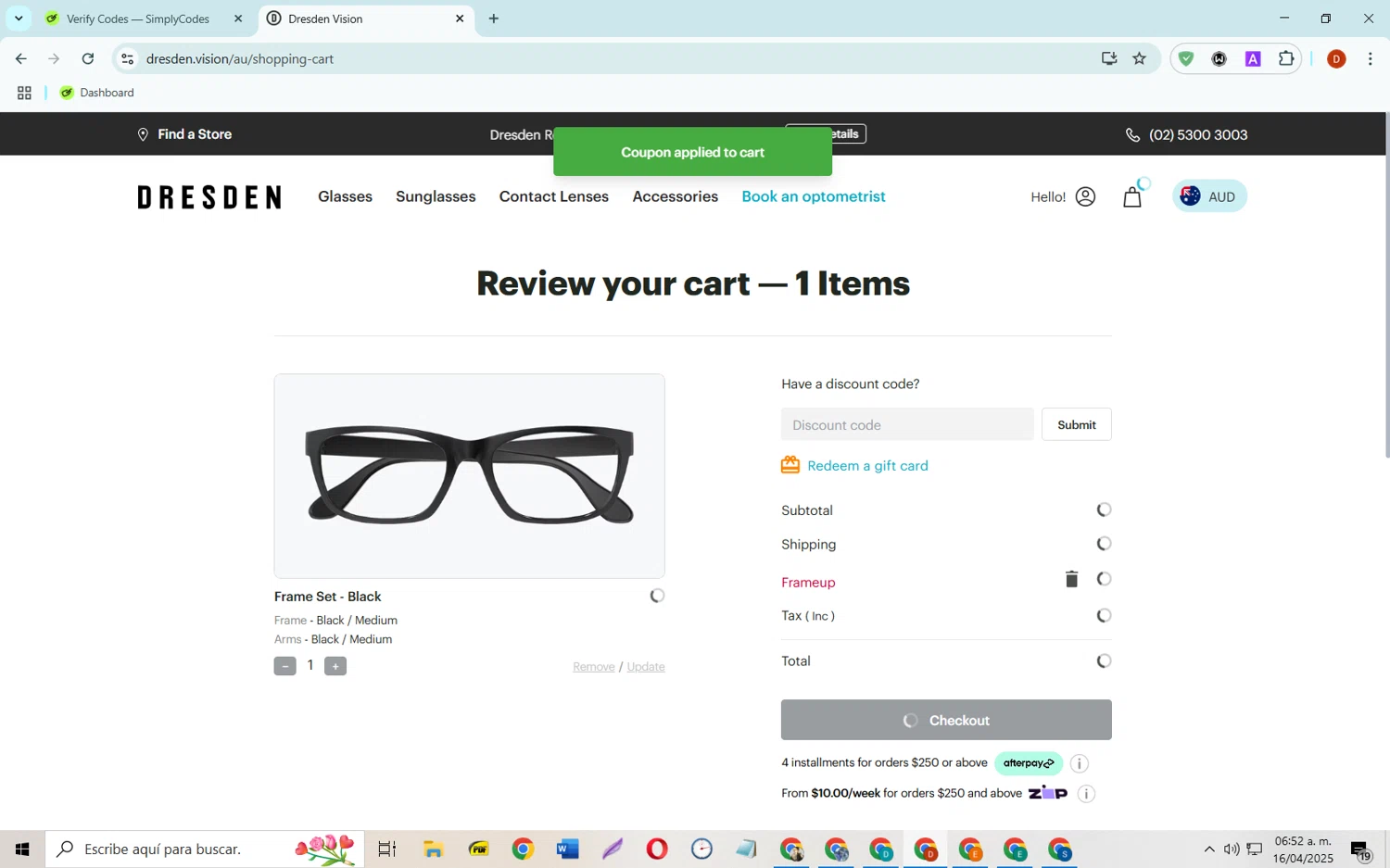This screenshot has height=868, width=1390.
Task: Click the site info icon beside URL
Action: (127, 58)
